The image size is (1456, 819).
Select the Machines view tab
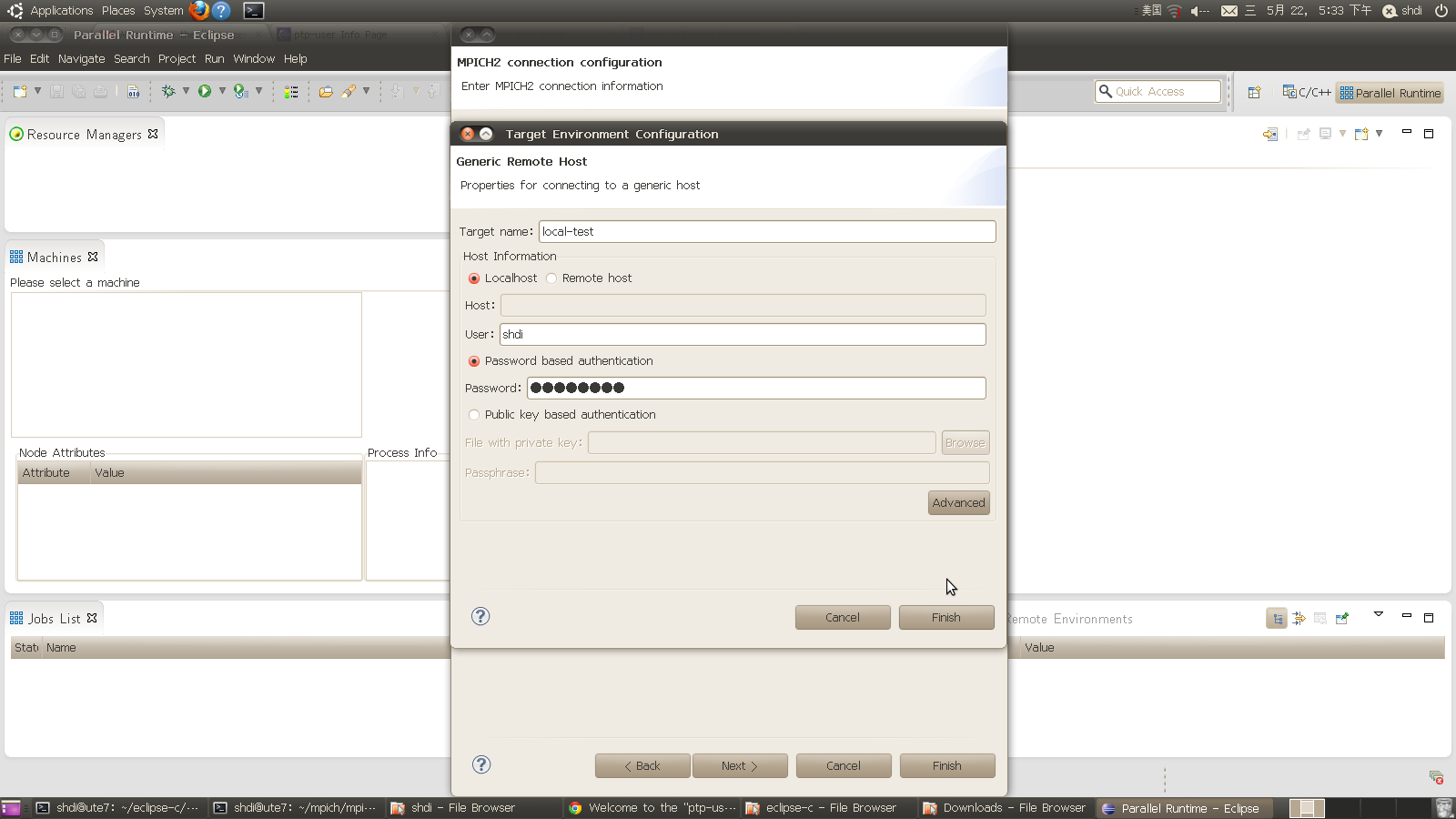[x=54, y=258]
